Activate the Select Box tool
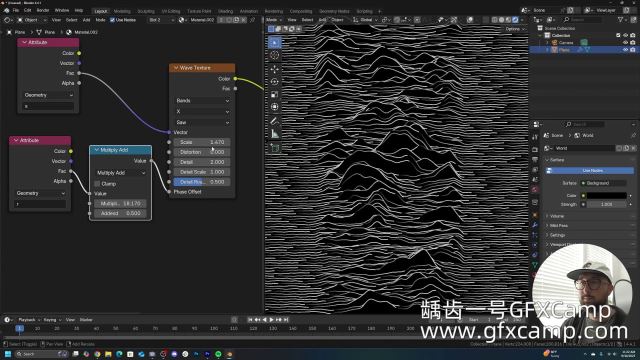Image resolution: width=640 pixels, height=360 pixels. tap(275, 42)
